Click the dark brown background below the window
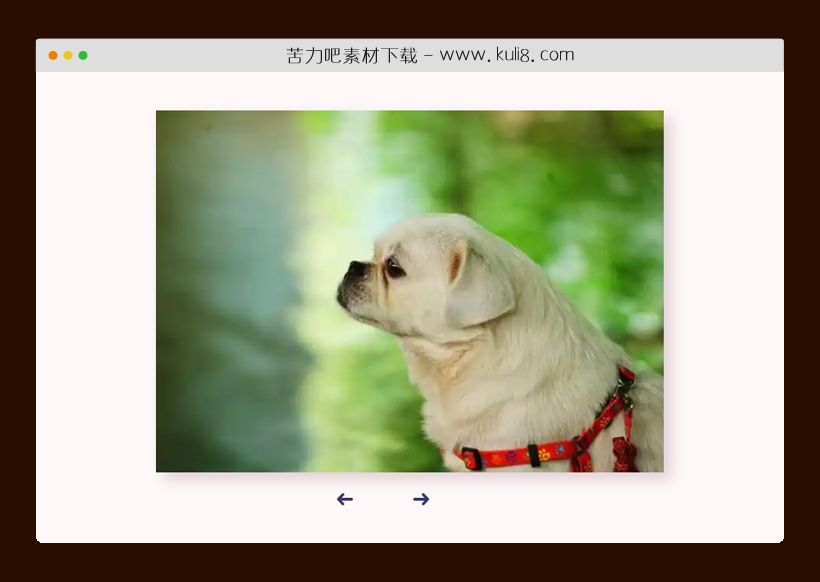This screenshot has width=820, height=582. point(410,563)
